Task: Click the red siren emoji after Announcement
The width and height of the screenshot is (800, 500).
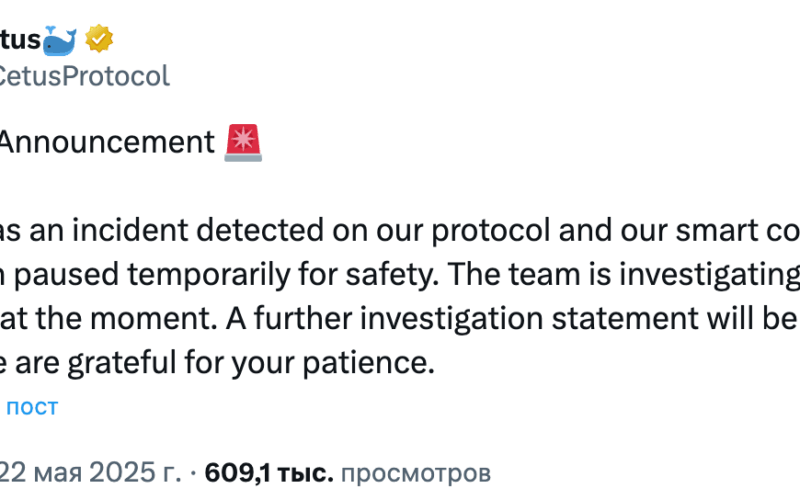Action: (243, 143)
